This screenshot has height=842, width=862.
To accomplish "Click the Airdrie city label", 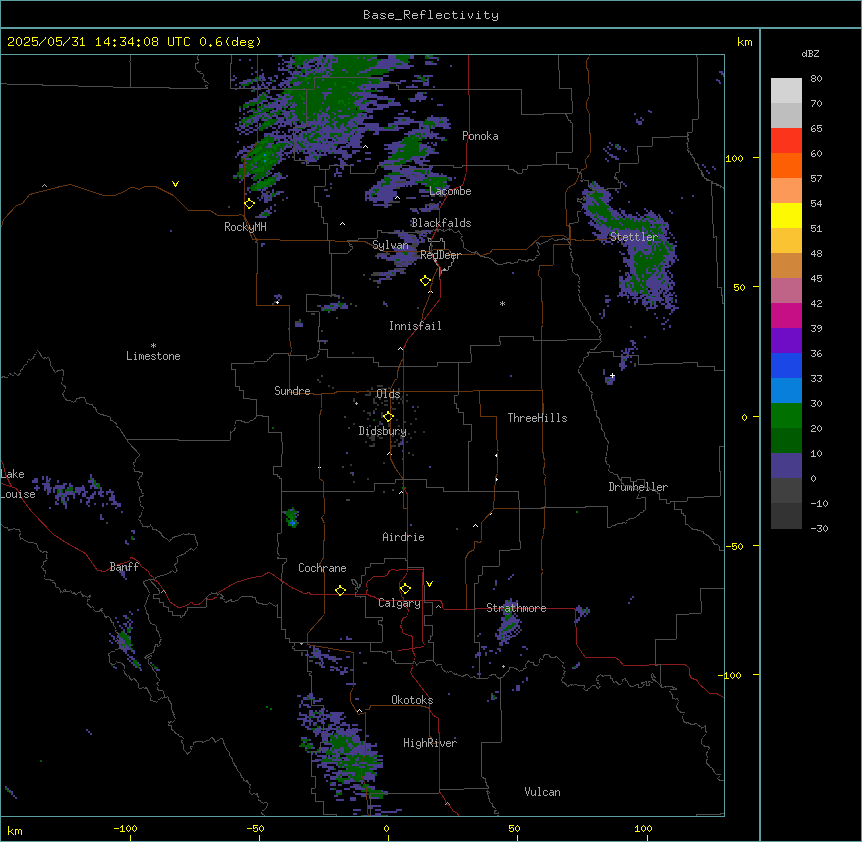I will coord(403,537).
